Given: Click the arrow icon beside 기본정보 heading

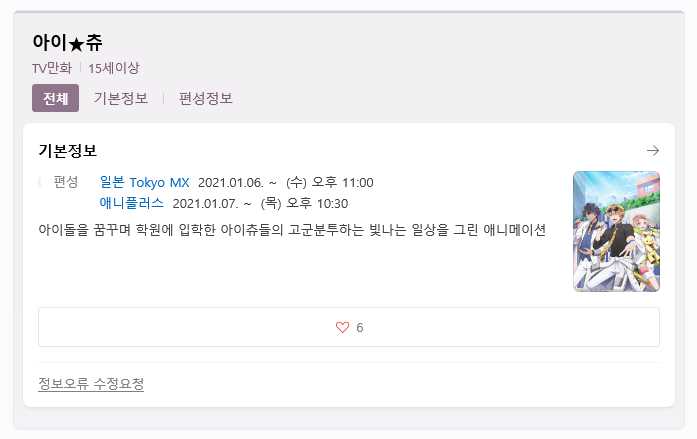Looking at the screenshot, I should [x=653, y=151].
